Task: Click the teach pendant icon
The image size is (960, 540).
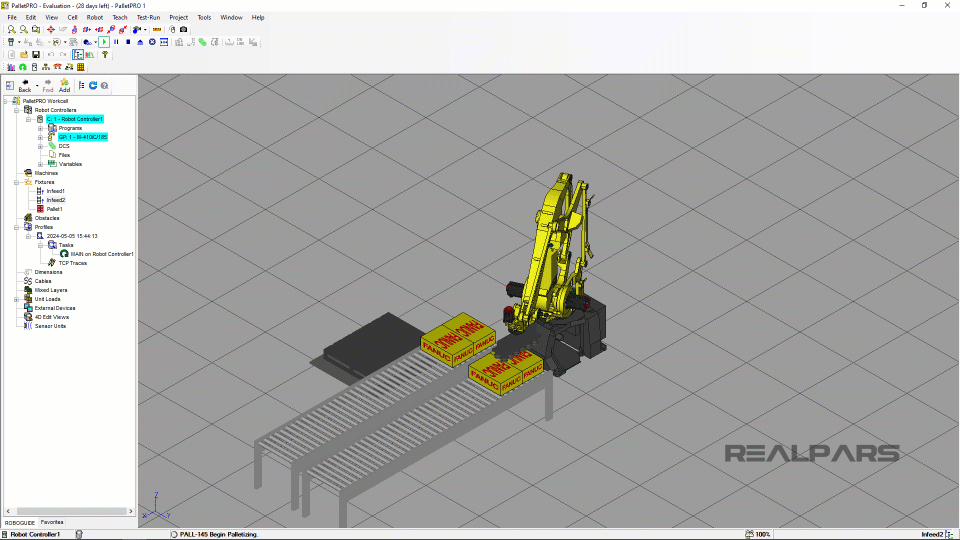Action: tap(10, 42)
